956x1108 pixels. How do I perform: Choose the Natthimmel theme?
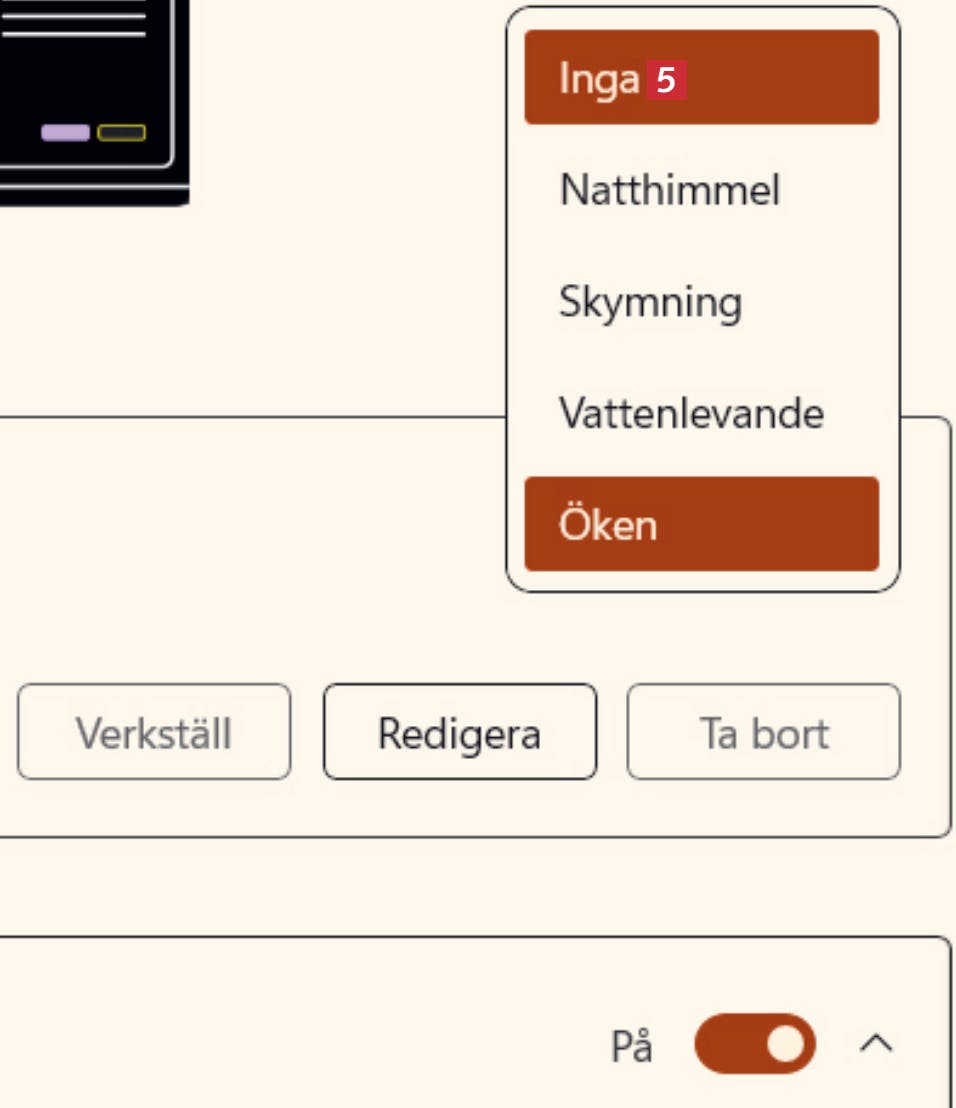tap(669, 189)
